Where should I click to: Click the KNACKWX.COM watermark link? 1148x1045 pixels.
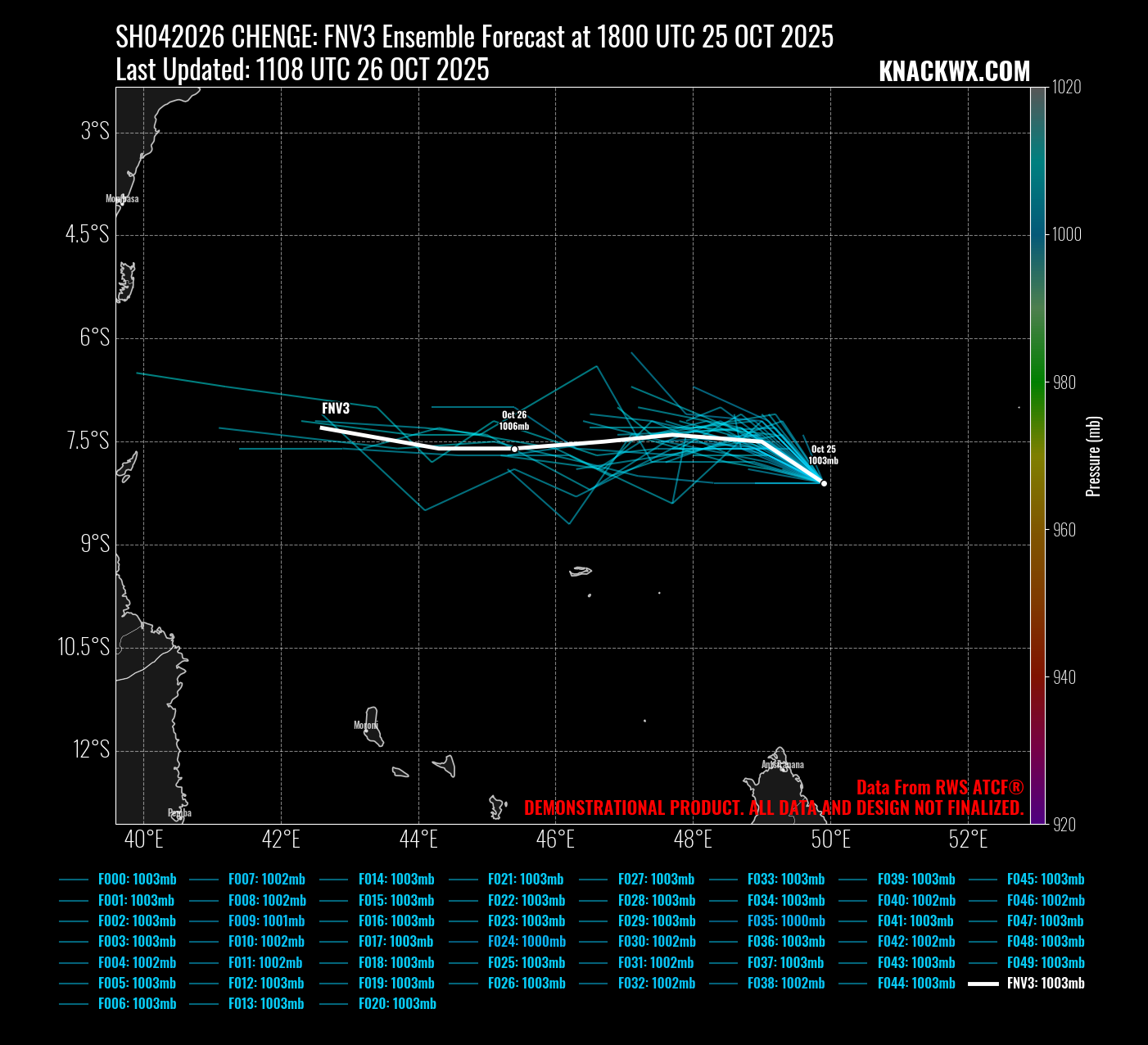[x=954, y=71]
